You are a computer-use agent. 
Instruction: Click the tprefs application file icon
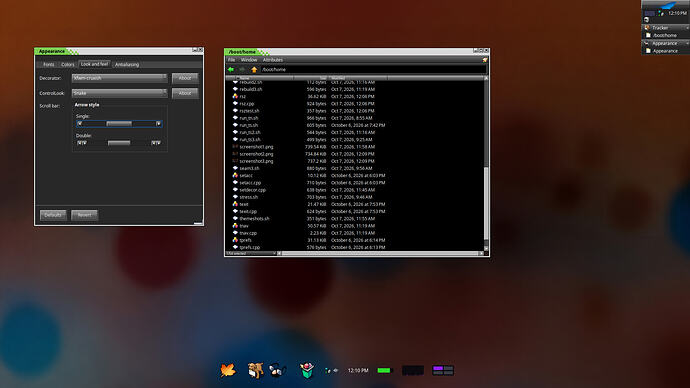pos(235,240)
